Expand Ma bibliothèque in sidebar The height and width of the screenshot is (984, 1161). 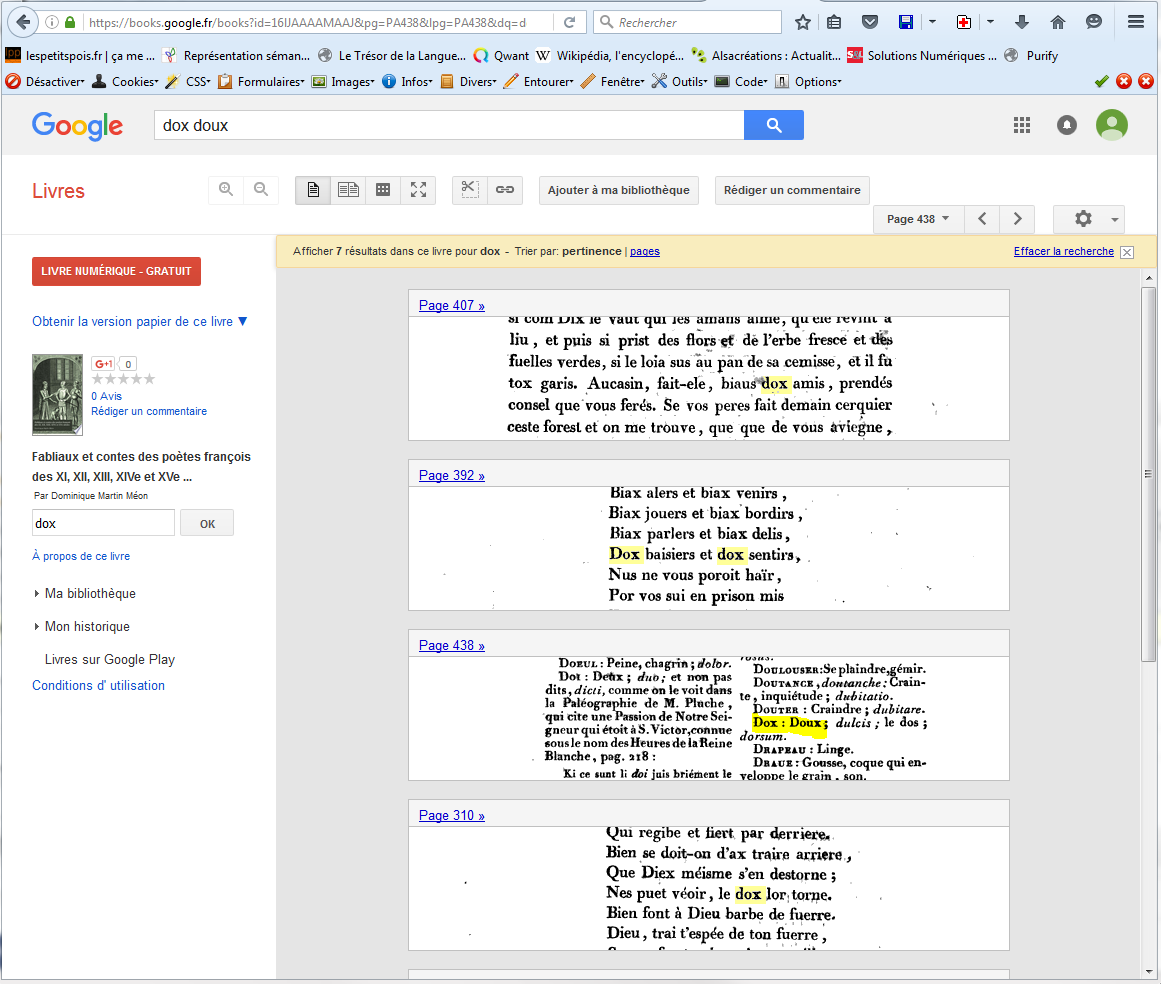coord(90,594)
